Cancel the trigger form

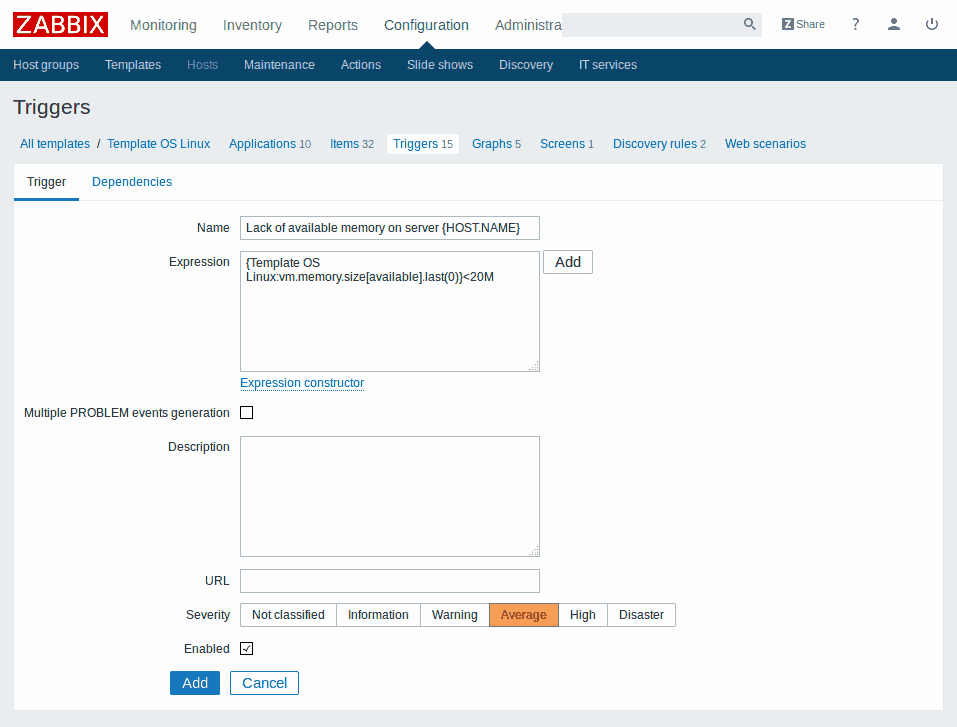coord(264,683)
